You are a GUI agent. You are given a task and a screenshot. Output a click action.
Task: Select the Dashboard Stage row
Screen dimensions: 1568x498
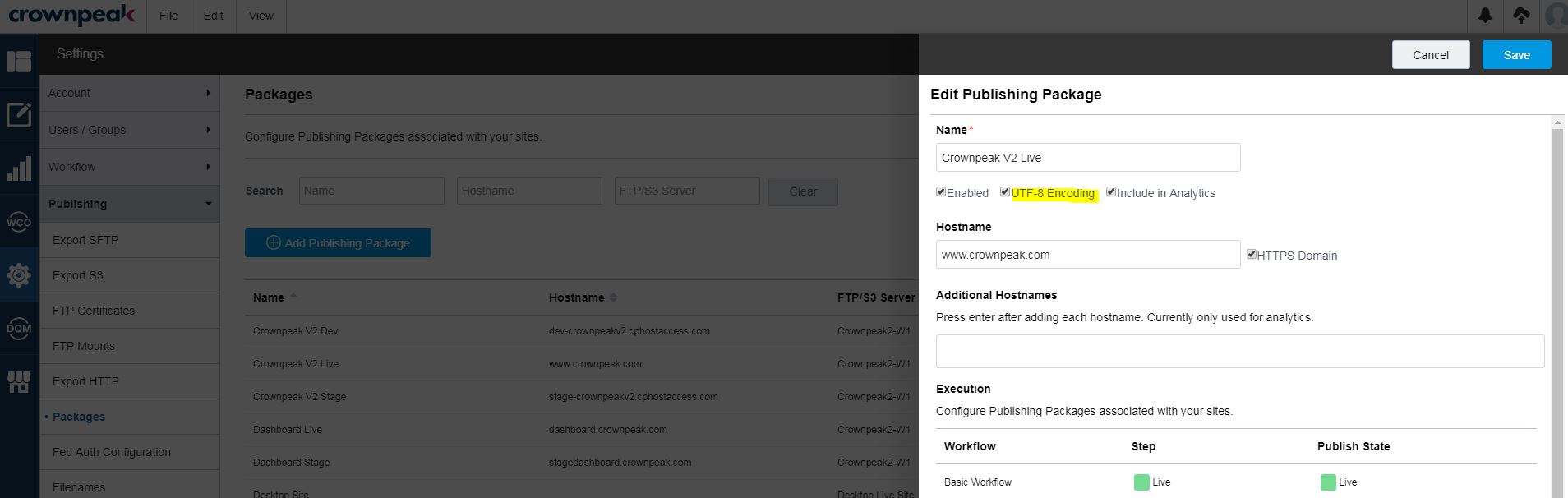click(x=581, y=463)
